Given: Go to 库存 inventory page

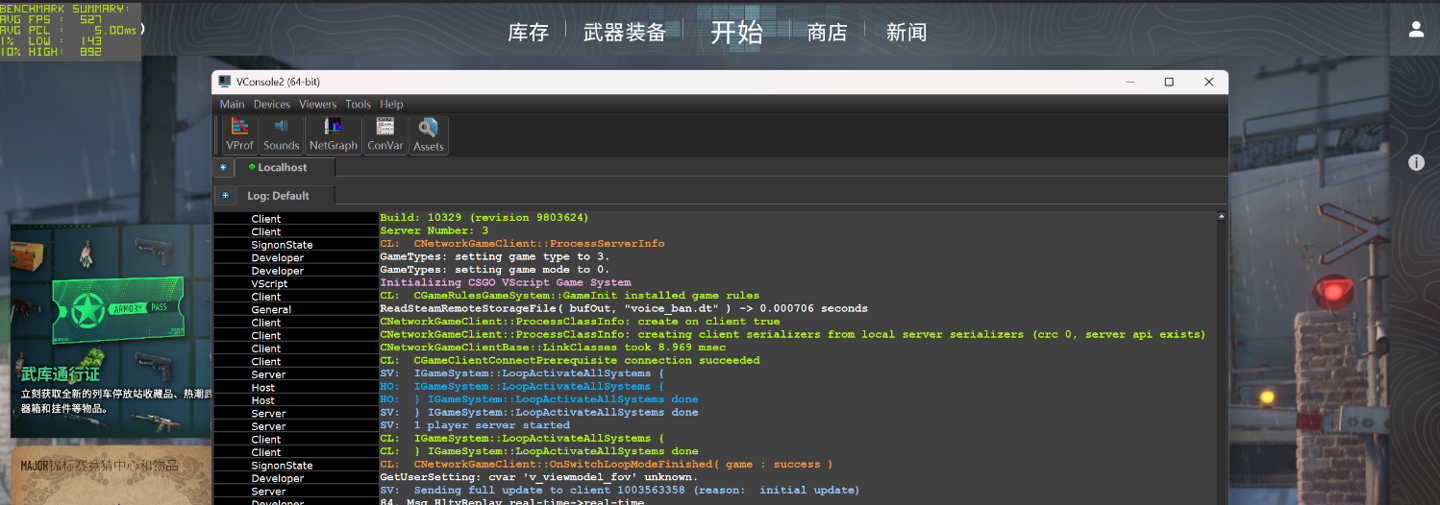Looking at the screenshot, I should coord(528,32).
